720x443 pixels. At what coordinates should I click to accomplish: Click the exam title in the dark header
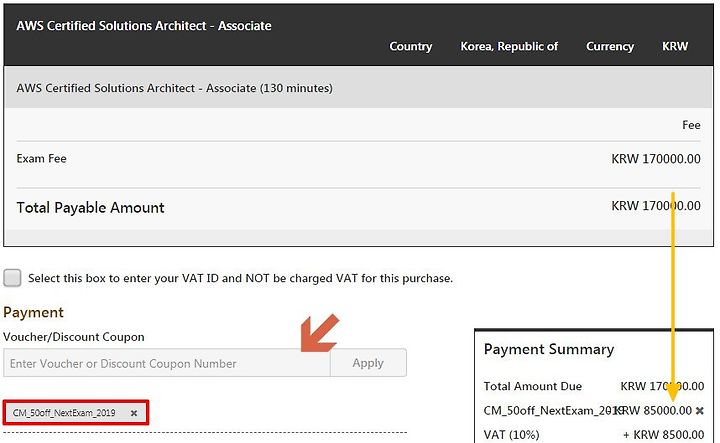point(144,26)
